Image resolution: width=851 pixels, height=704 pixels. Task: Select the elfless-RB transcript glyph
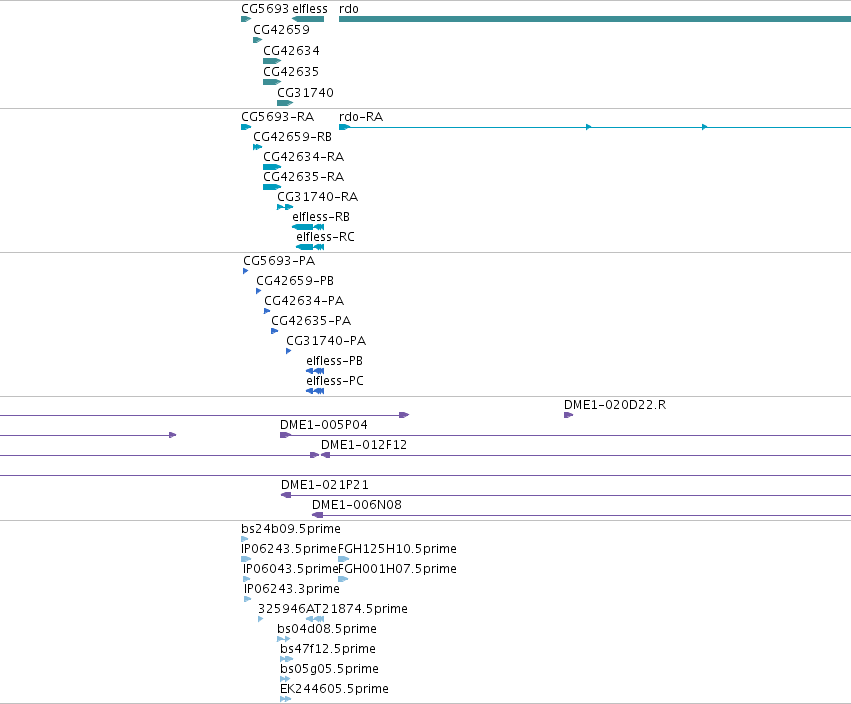point(308,227)
